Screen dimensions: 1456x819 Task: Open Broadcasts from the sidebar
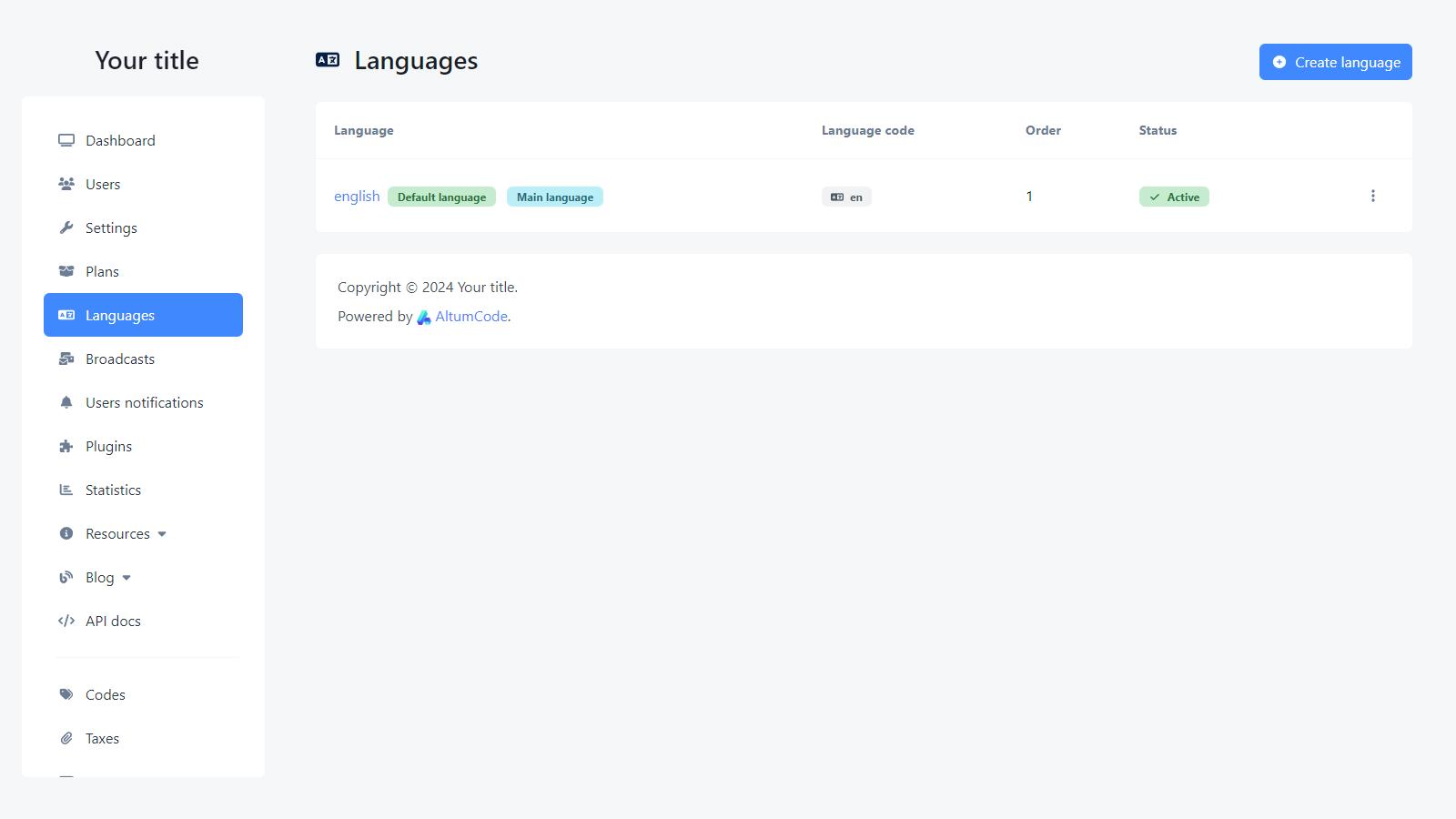(x=119, y=359)
